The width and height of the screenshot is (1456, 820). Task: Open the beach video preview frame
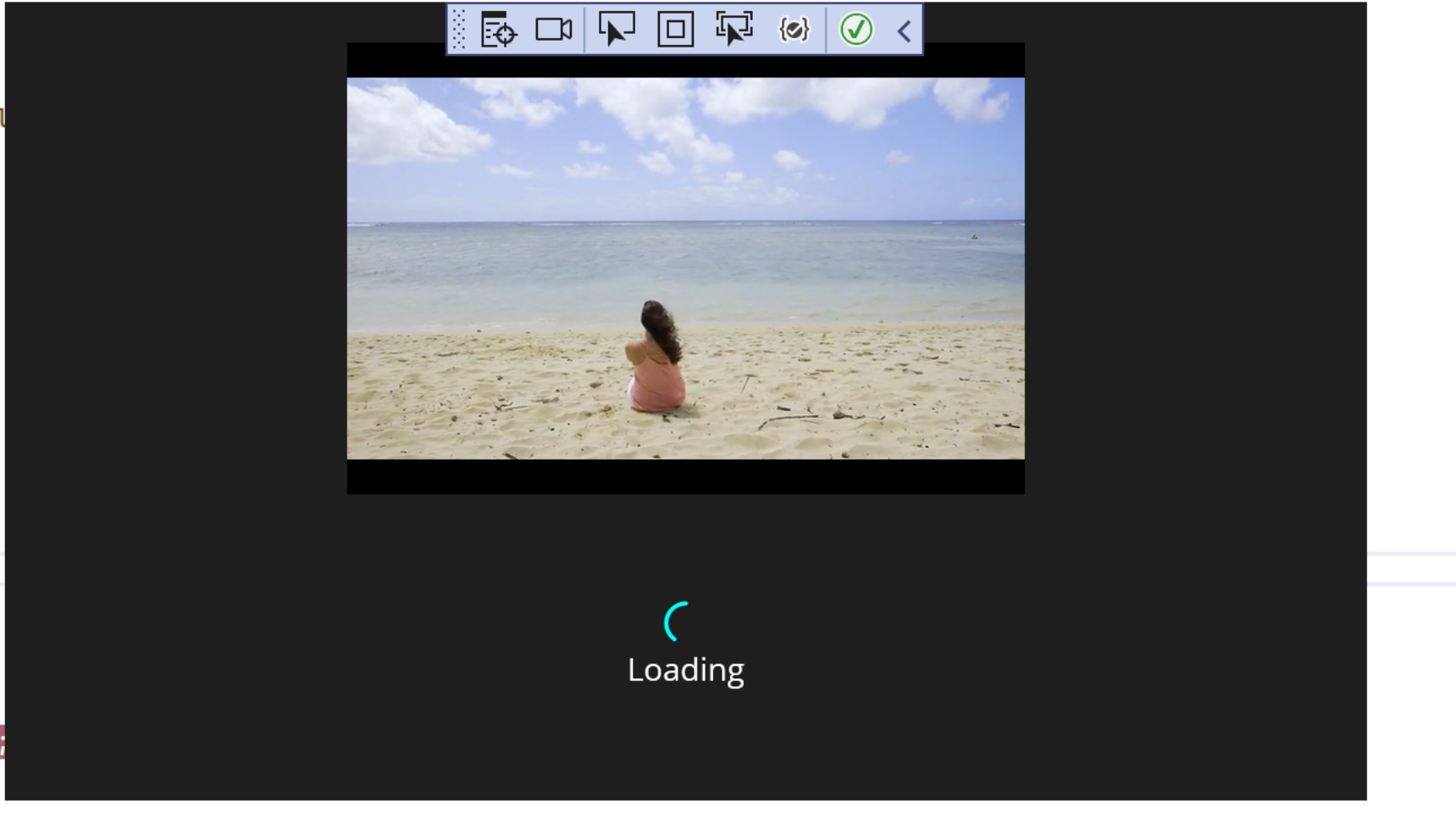685,267
